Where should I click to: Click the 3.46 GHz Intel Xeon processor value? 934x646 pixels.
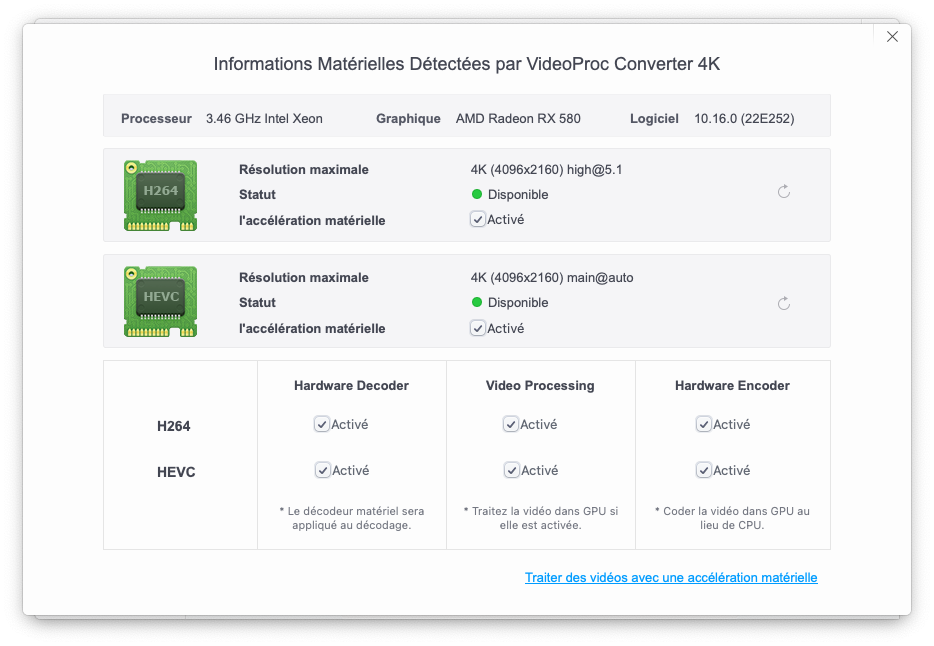(264, 118)
